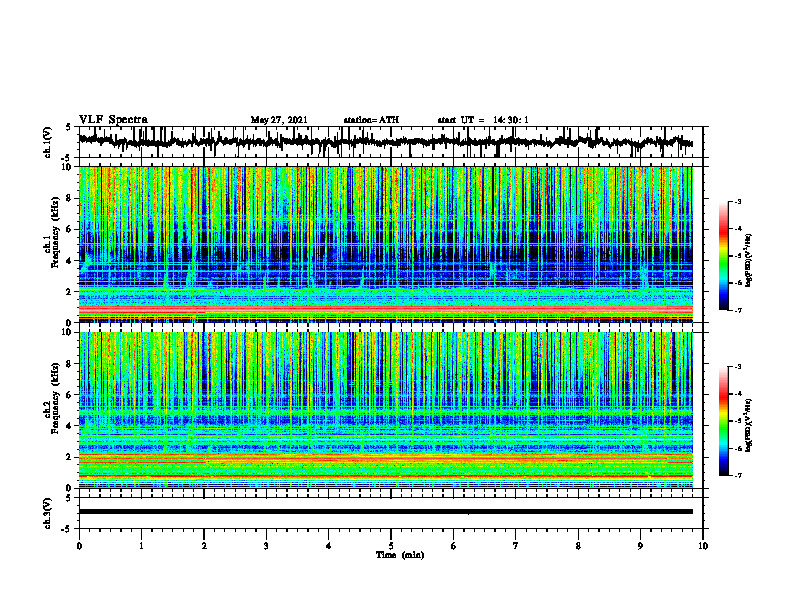Click the ch.2 spectrogram "2" kHz tick label
The height and width of the screenshot is (612, 792).
point(70,457)
